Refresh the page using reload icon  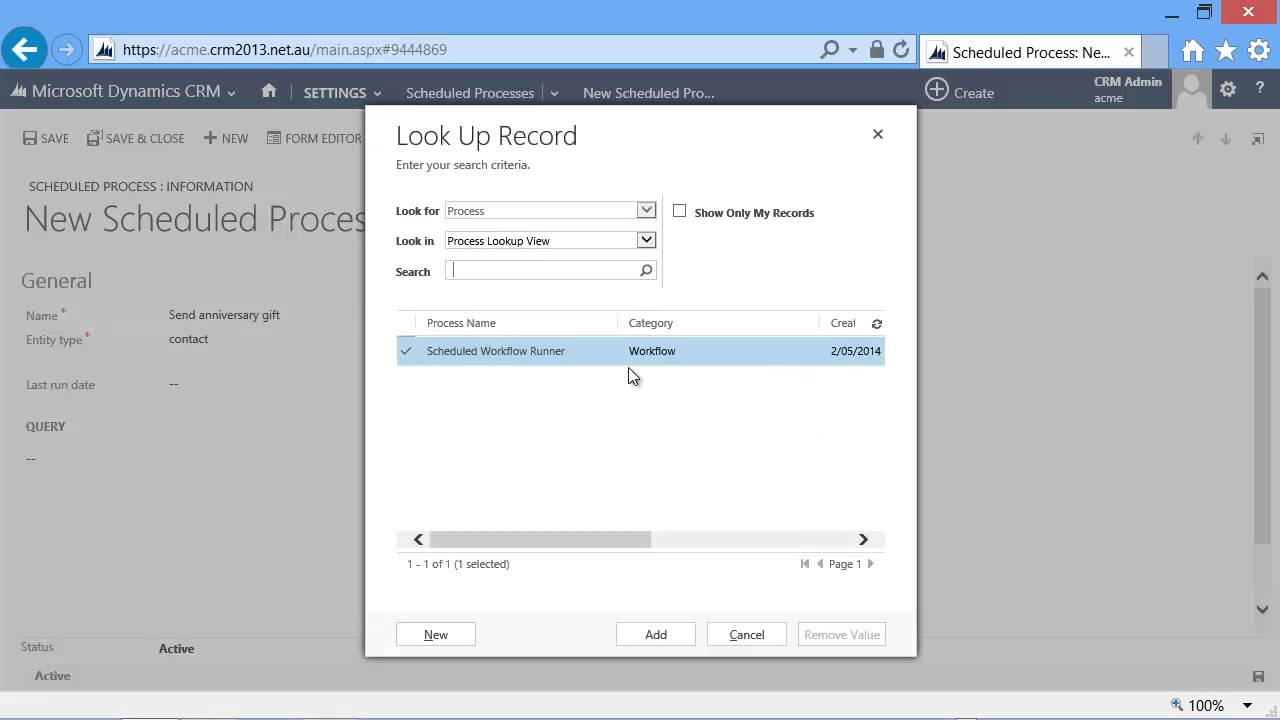901,49
